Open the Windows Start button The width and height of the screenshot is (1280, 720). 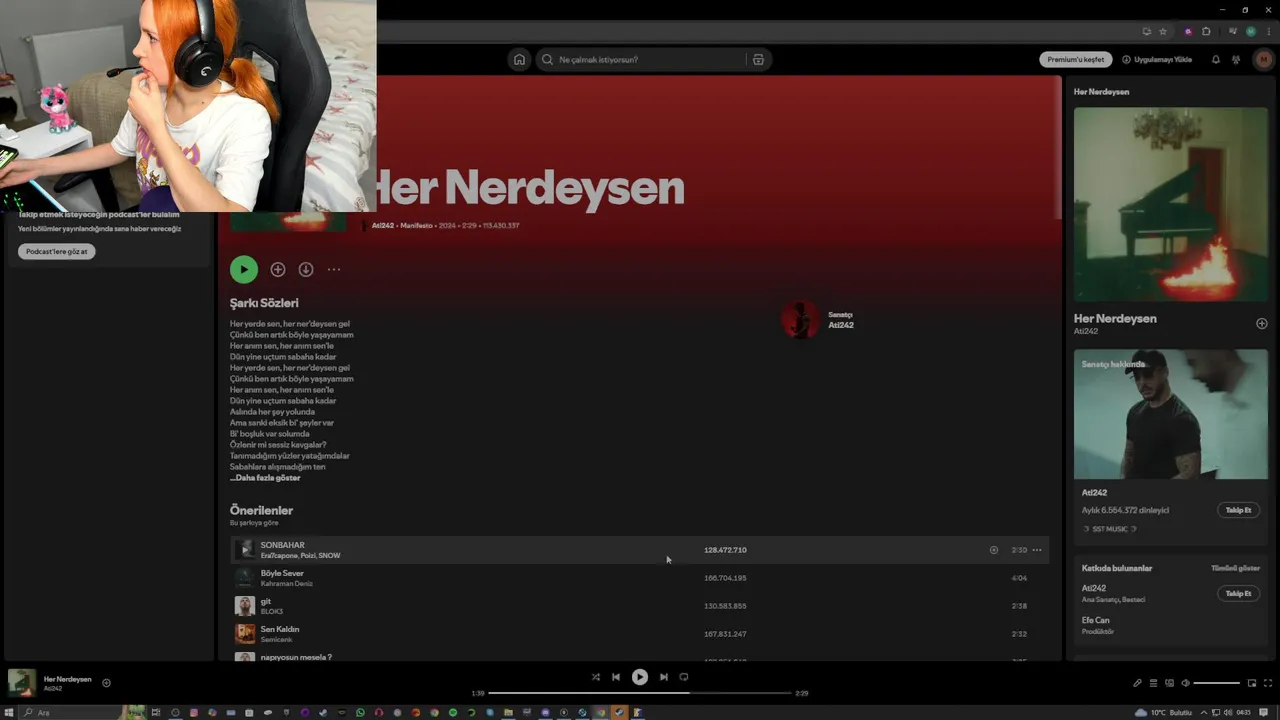[11, 712]
